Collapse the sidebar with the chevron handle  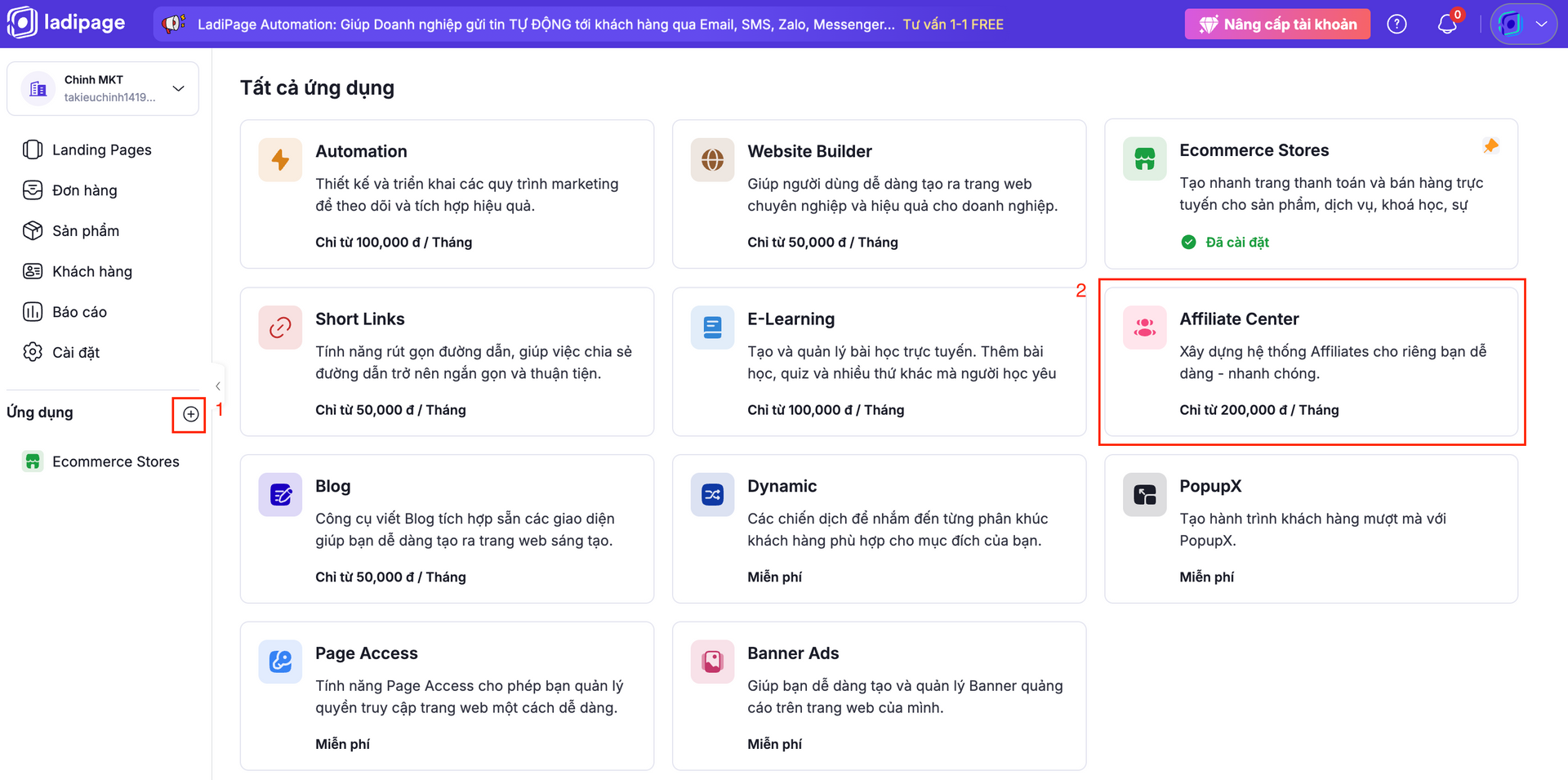(217, 386)
